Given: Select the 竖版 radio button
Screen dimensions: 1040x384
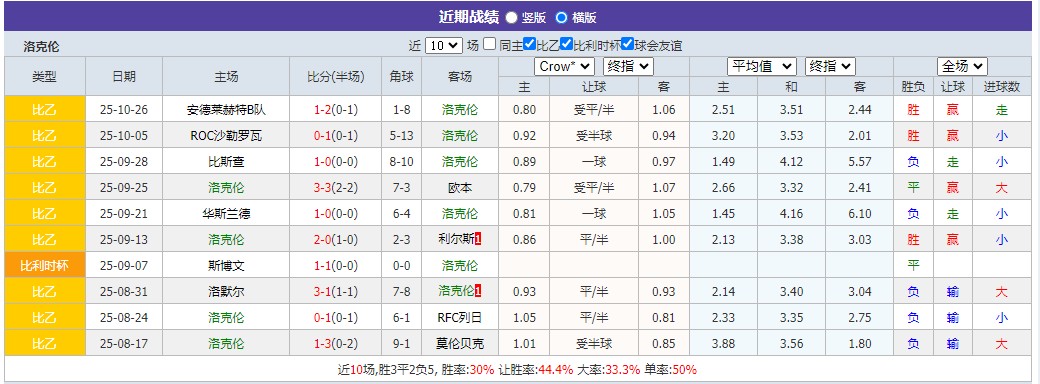Looking at the screenshot, I should pyautogui.click(x=512, y=18).
